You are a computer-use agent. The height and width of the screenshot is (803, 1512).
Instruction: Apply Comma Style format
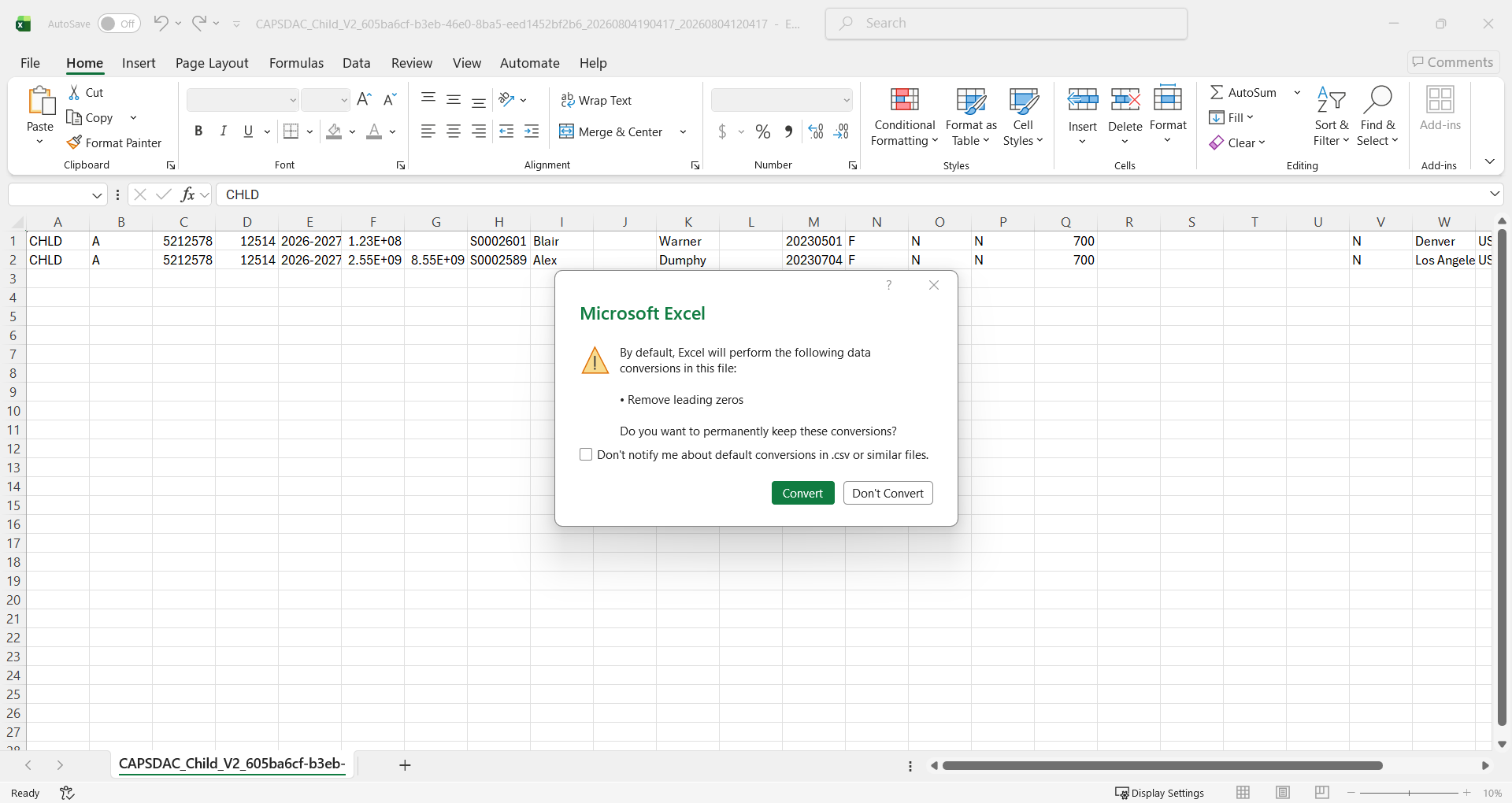(x=788, y=131)
